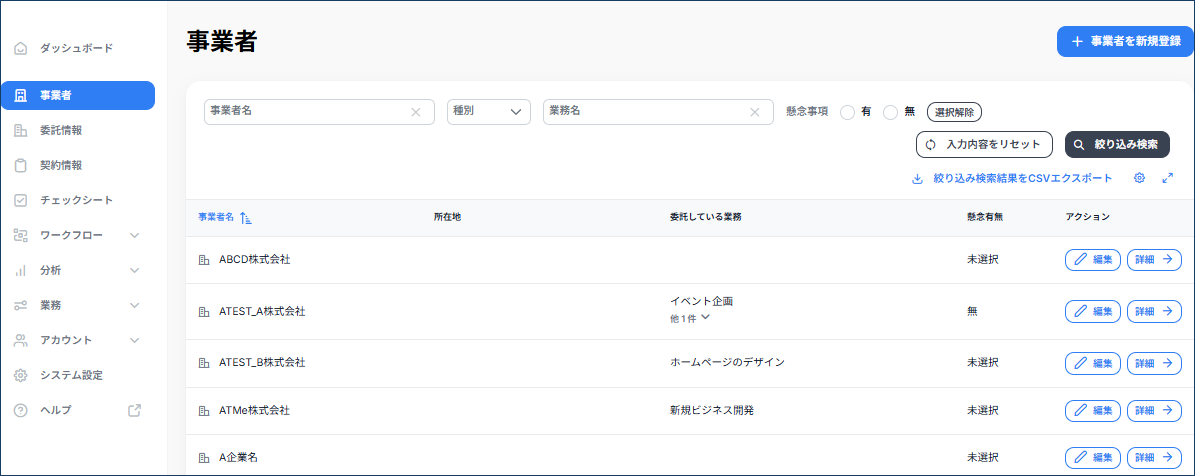Open 委託情報 menu item
1195x476 pixels.
click(x=61, y=131)
